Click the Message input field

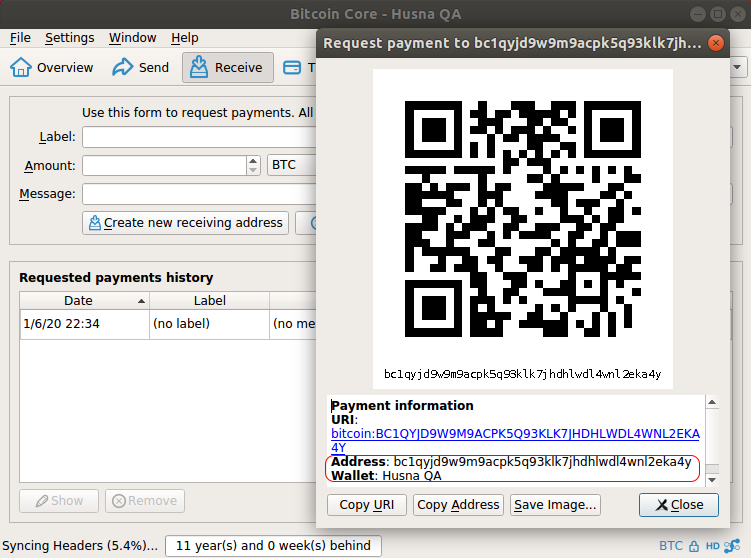[199, 194]
